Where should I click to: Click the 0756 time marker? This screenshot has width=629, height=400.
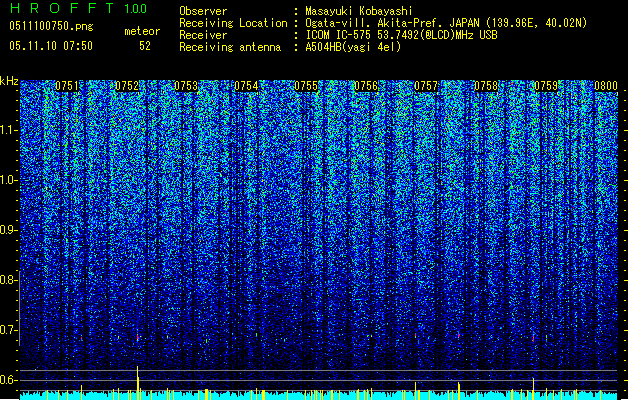366,86
